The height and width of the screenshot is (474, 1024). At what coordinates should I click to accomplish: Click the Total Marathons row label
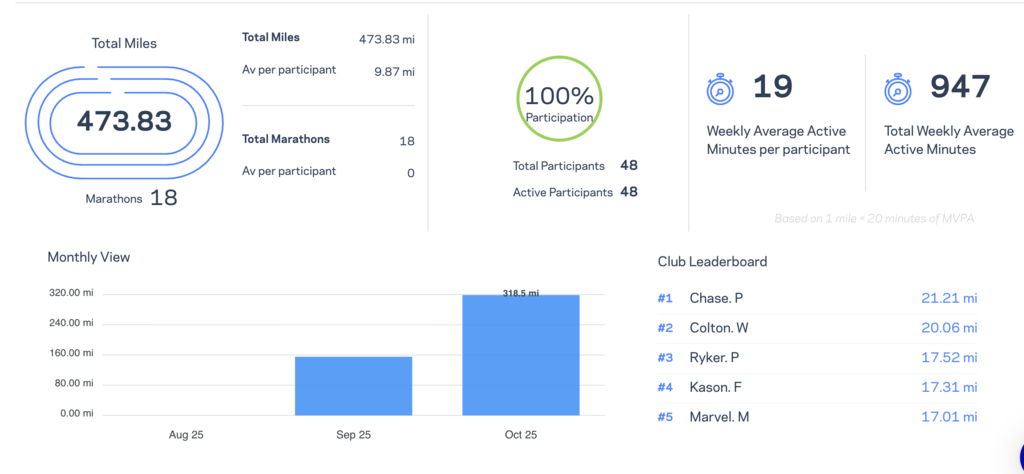(286, 139)
